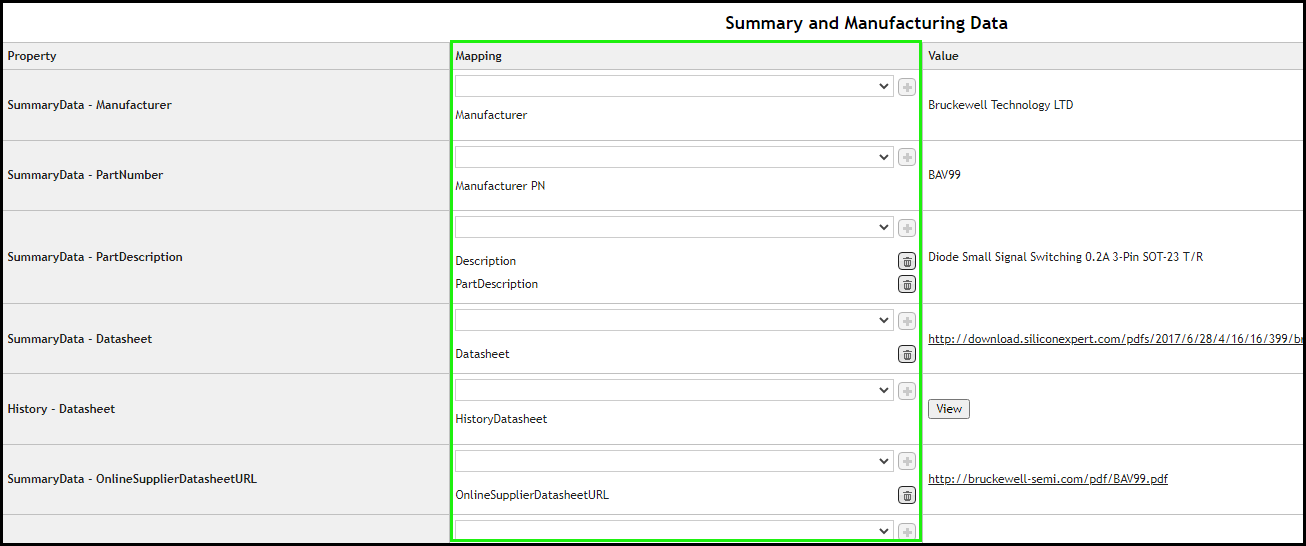
Task: Open the mapping dropdown in the History - Datasheet row
Action: (674, 390)
